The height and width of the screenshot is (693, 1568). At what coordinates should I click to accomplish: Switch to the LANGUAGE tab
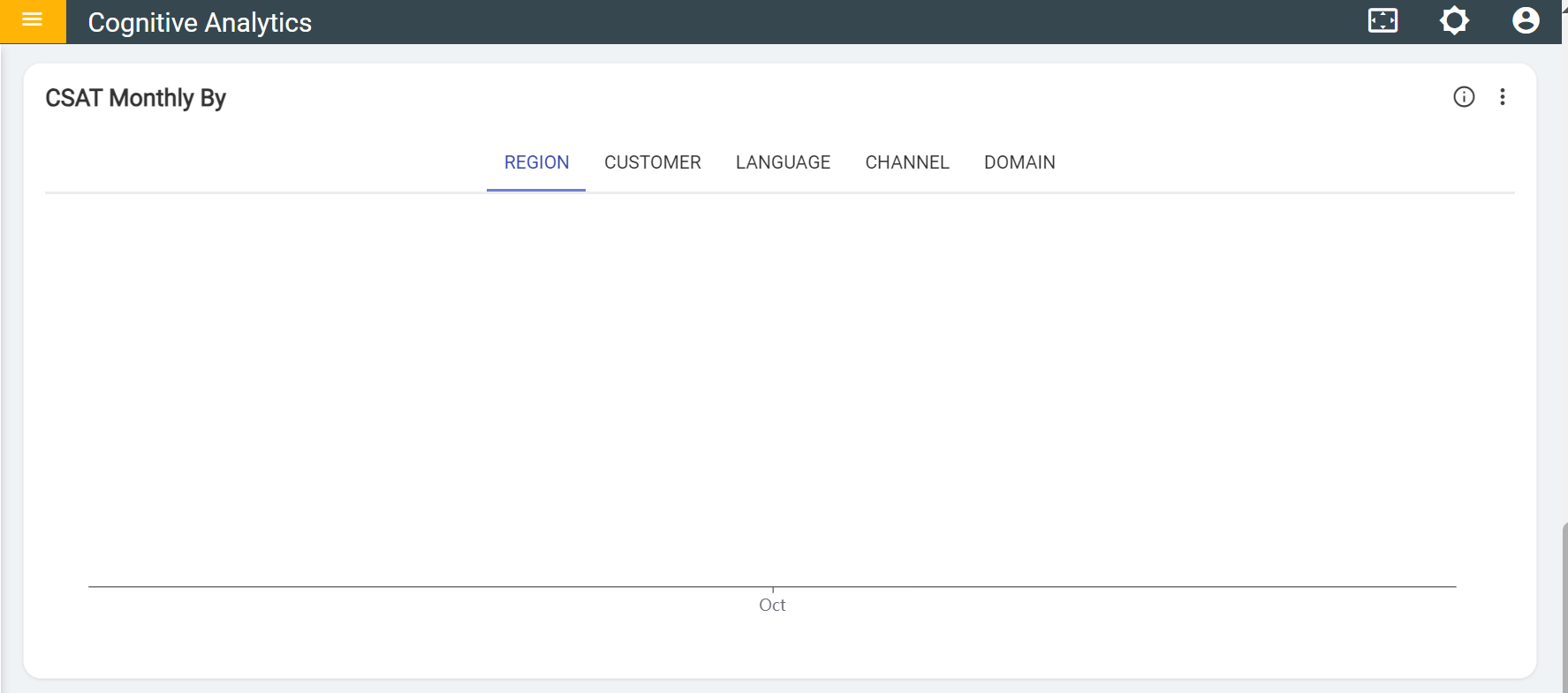pos(783,162)
